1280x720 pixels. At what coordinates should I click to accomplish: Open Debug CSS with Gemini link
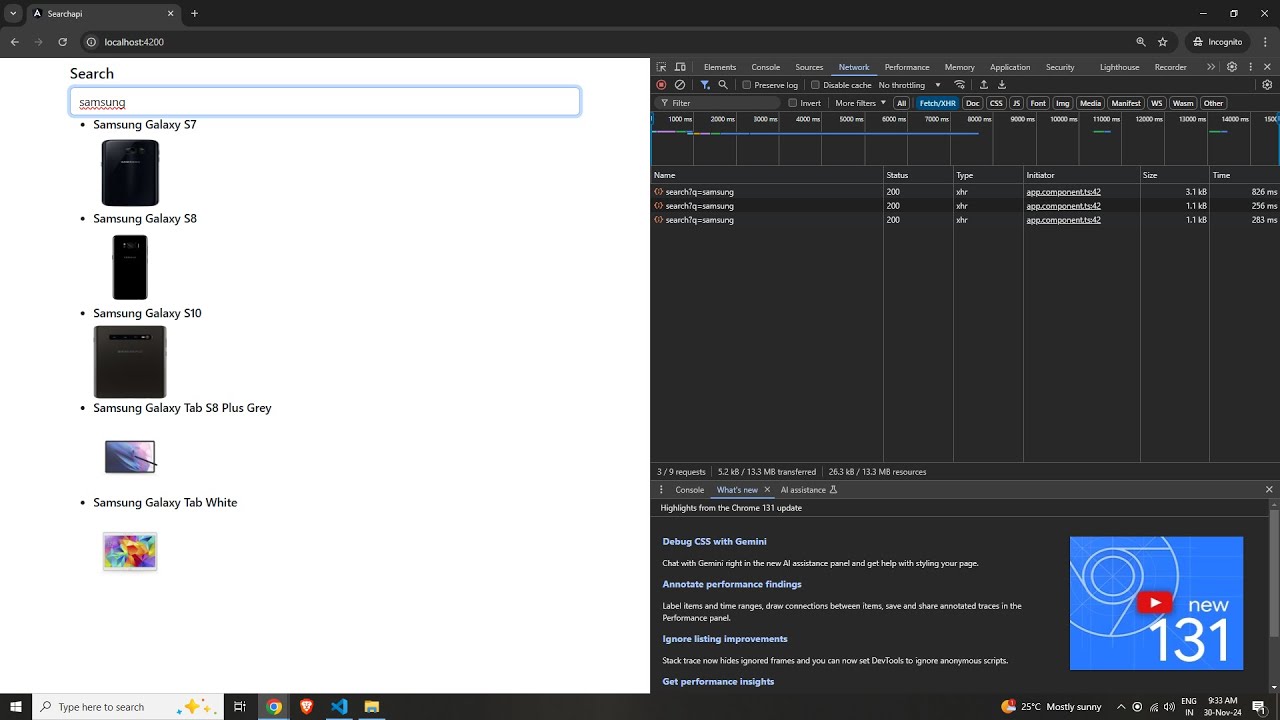(x=714, y=542)
